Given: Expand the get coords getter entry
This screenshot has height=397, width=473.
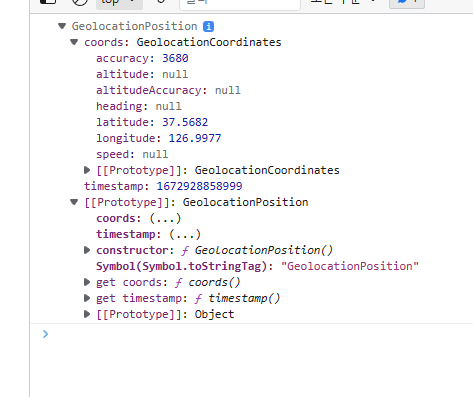Looking at the screenshot, I should click(87, 282).
